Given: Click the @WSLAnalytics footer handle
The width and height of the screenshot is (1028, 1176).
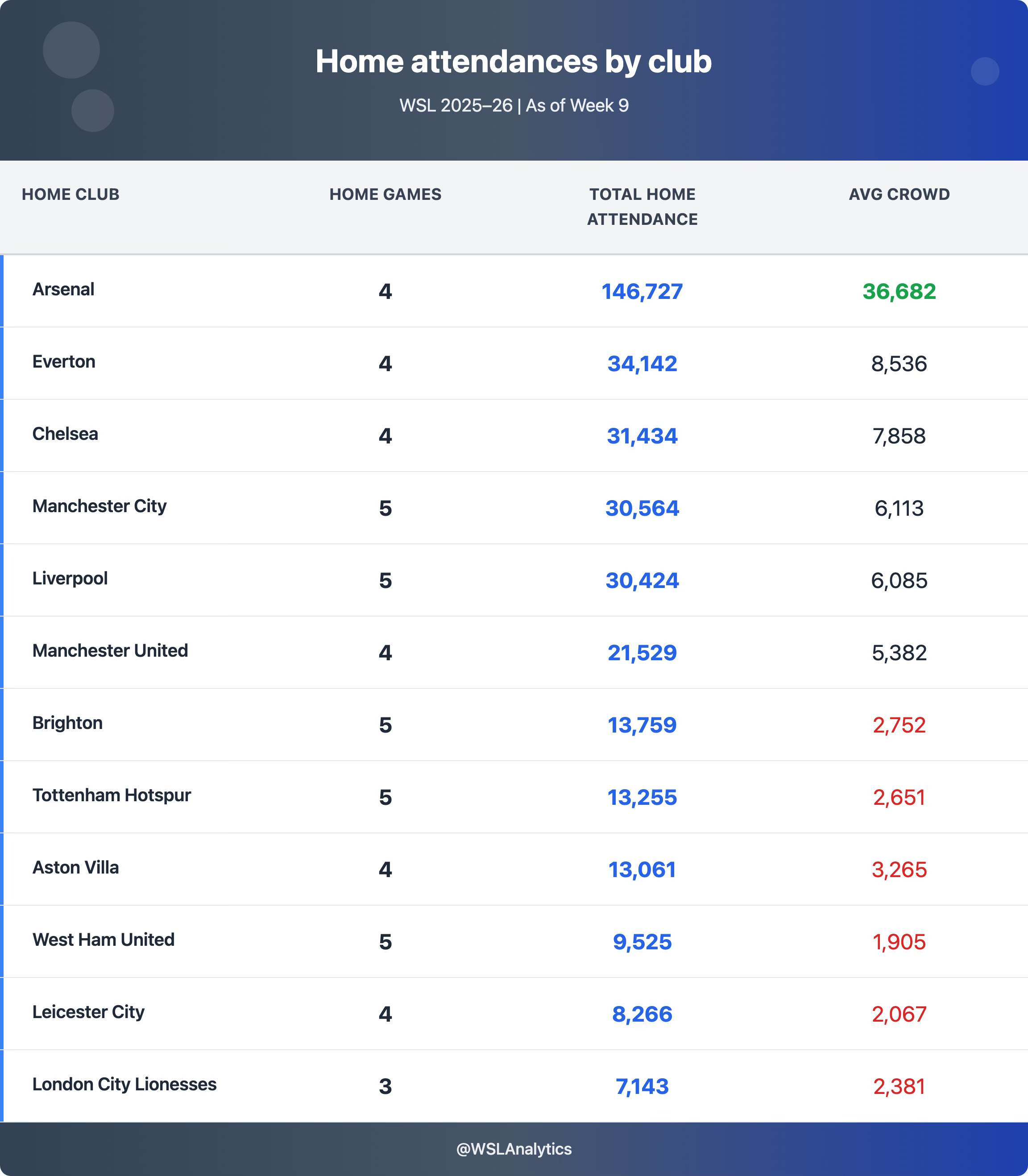Looking at the screenshot, I should click(514, 1149).
